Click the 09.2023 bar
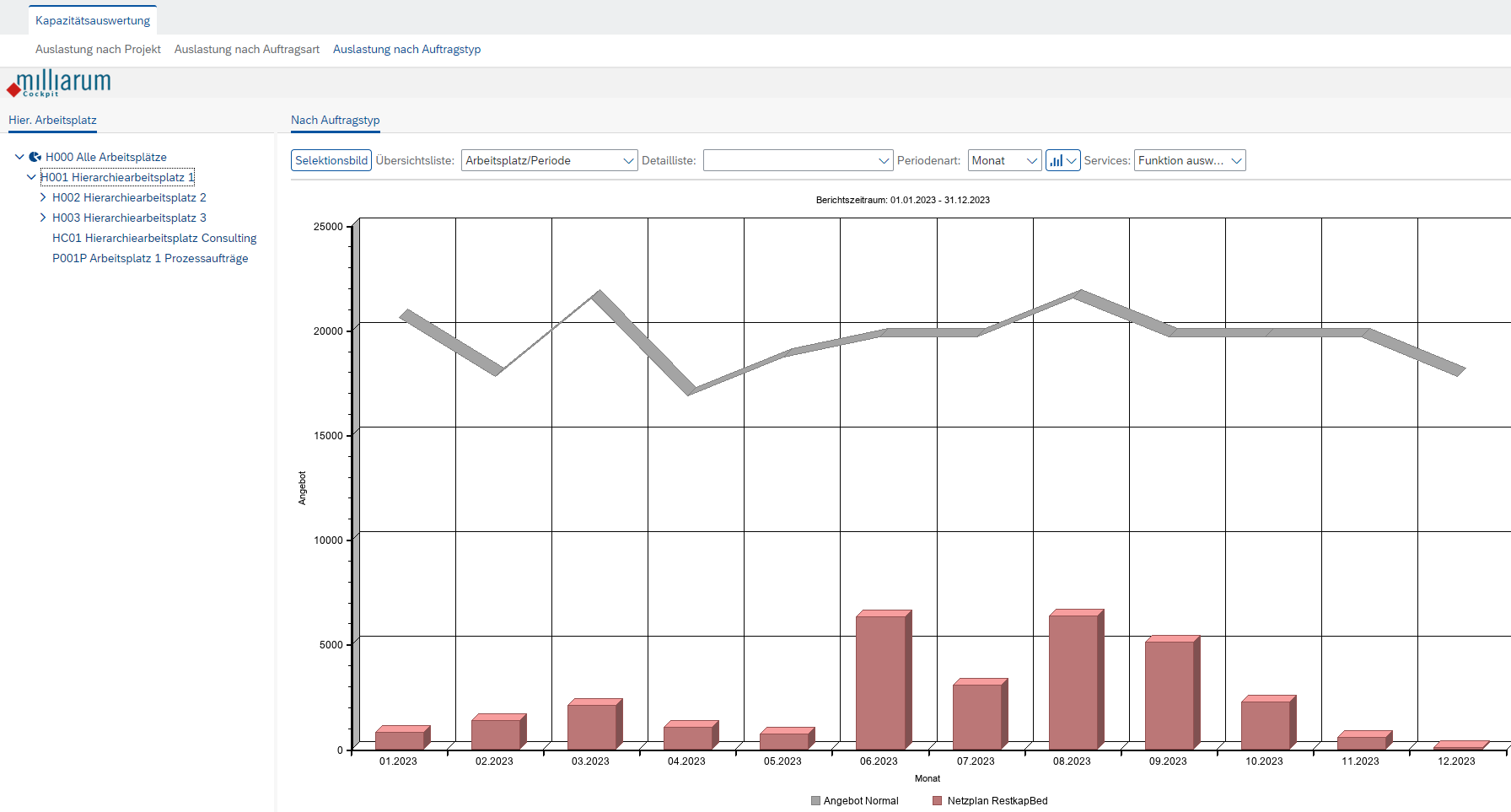 pyautogui.click(x=1172, y=692)
